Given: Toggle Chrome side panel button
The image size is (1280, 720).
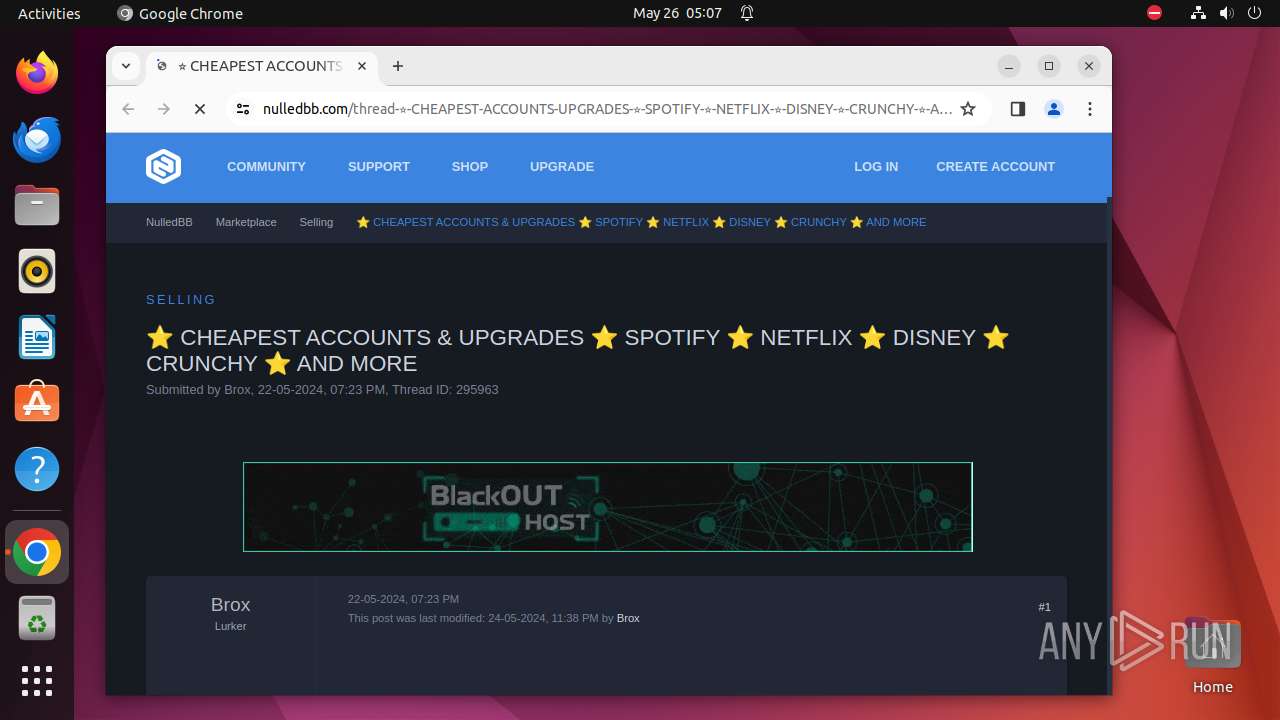Looking at the screenshot, I should click(1018, 109).
